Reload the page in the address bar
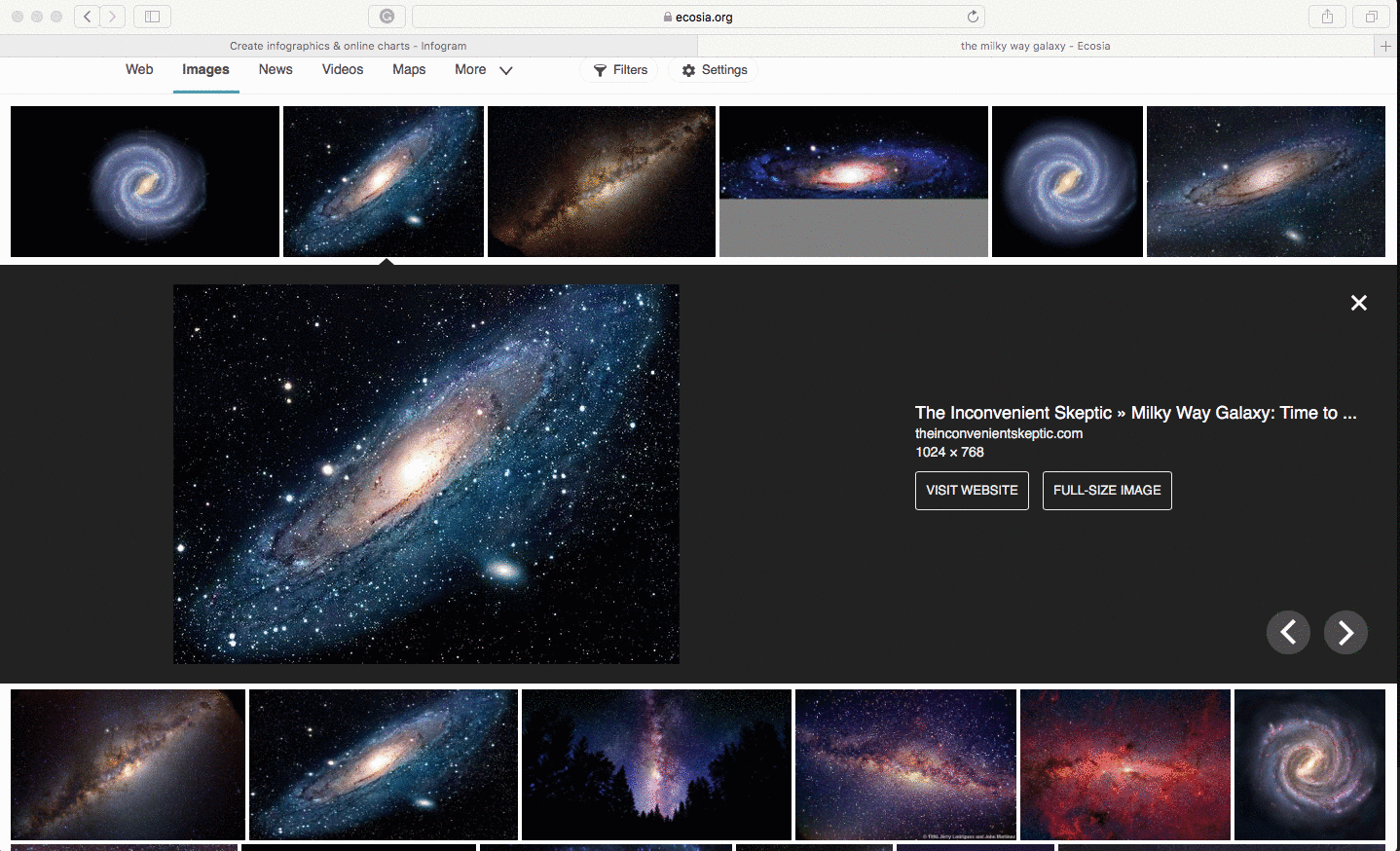This screenshot has width=1400, height=851. [972, 17]
